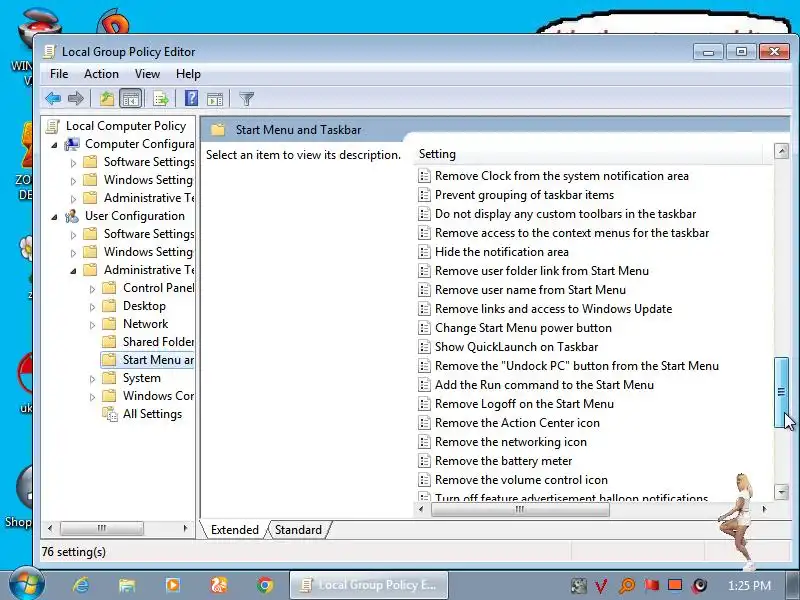The image size is (800, 600).
Task: Click the red V tray icon
Action: click(x=602, y=586)
